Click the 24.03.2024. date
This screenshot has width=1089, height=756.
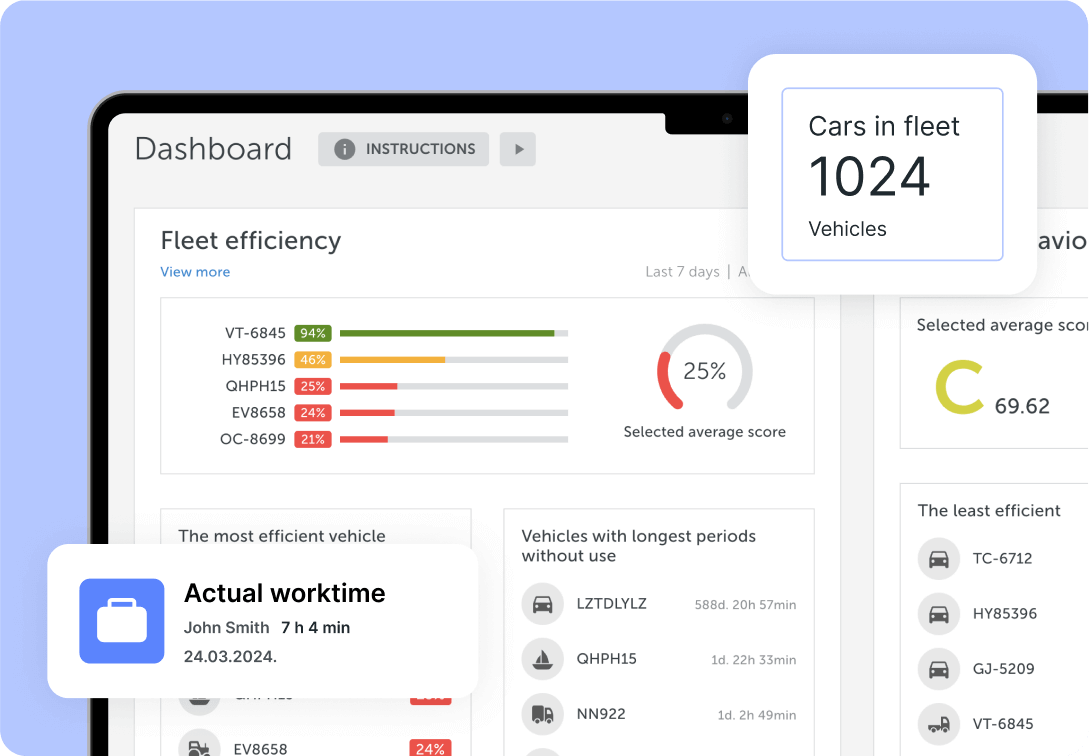coord(230,657)
